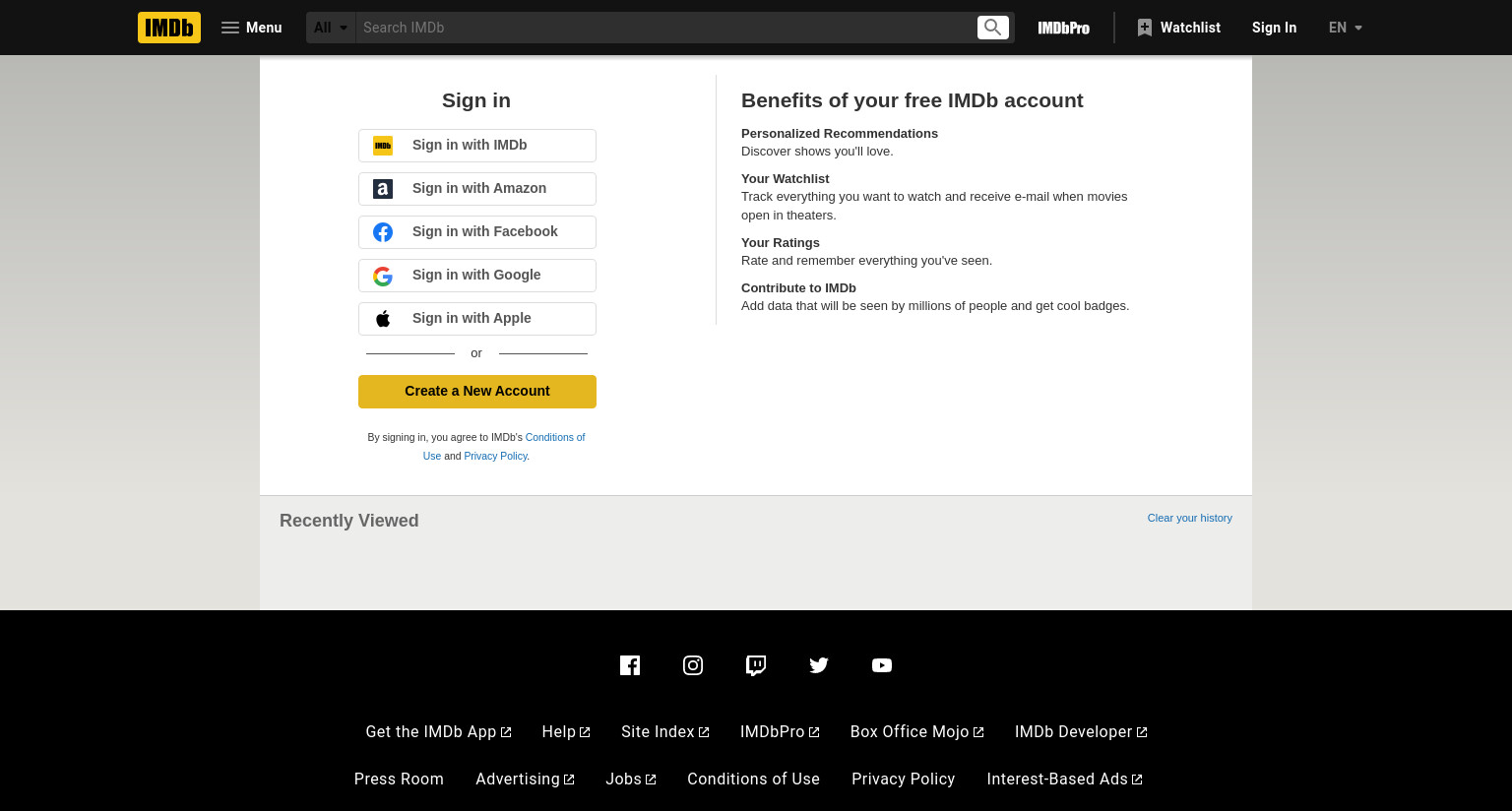Focus the Search IMDb field
Viewport: 1512px width, 811px height.
pos(665,28)
